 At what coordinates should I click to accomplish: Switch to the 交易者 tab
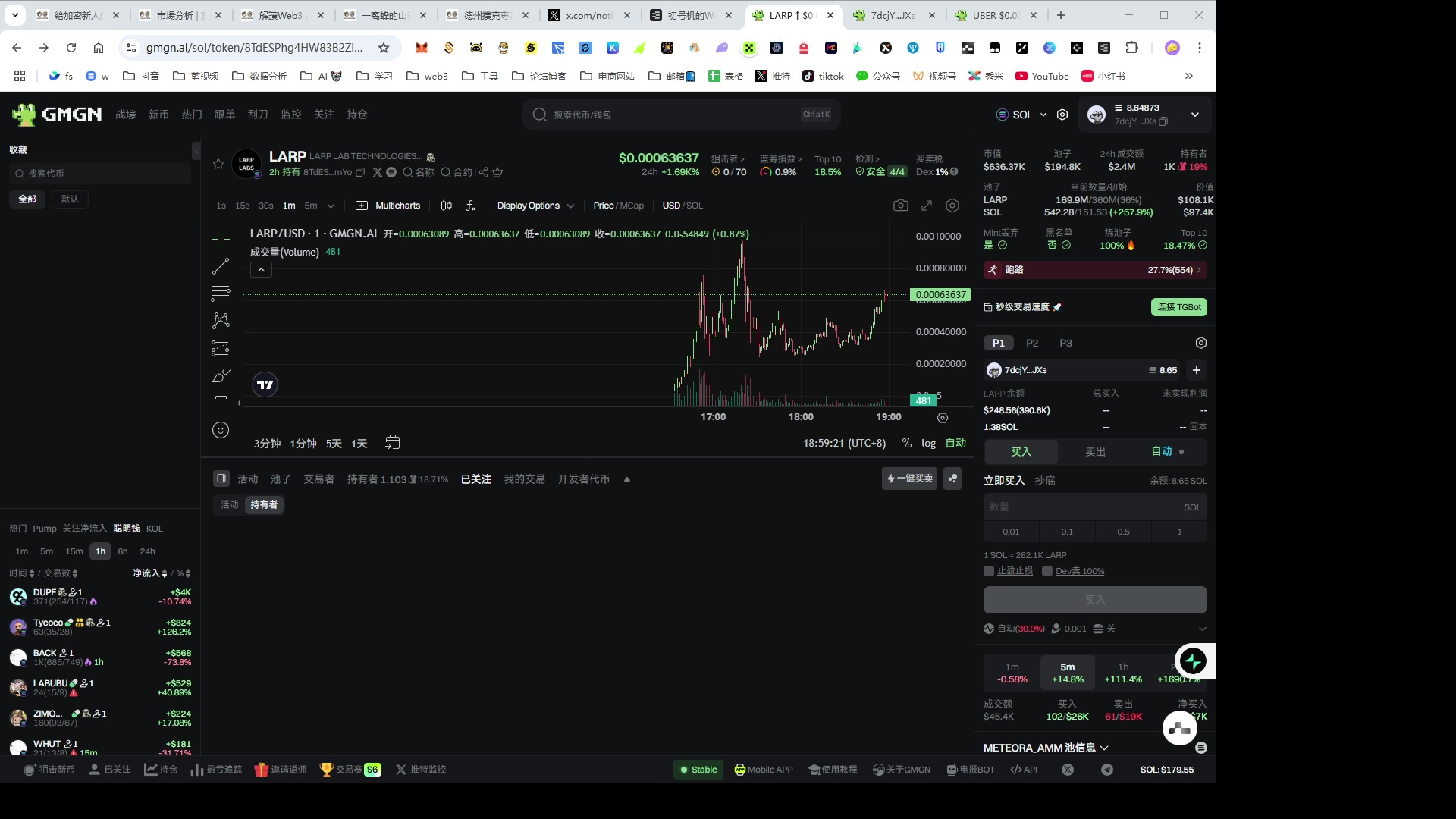point(318,479)
